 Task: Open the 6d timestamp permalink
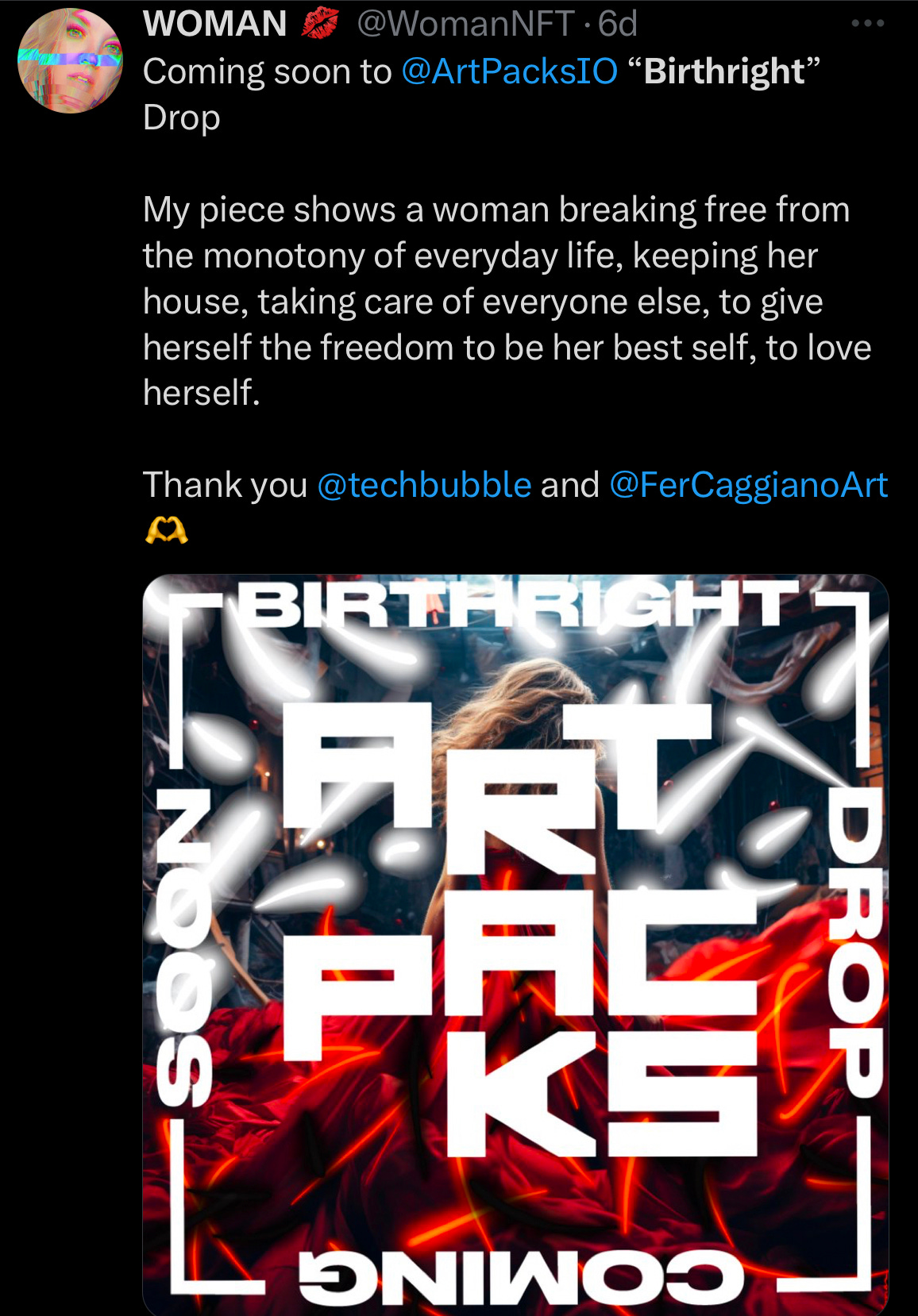[617, 24]
